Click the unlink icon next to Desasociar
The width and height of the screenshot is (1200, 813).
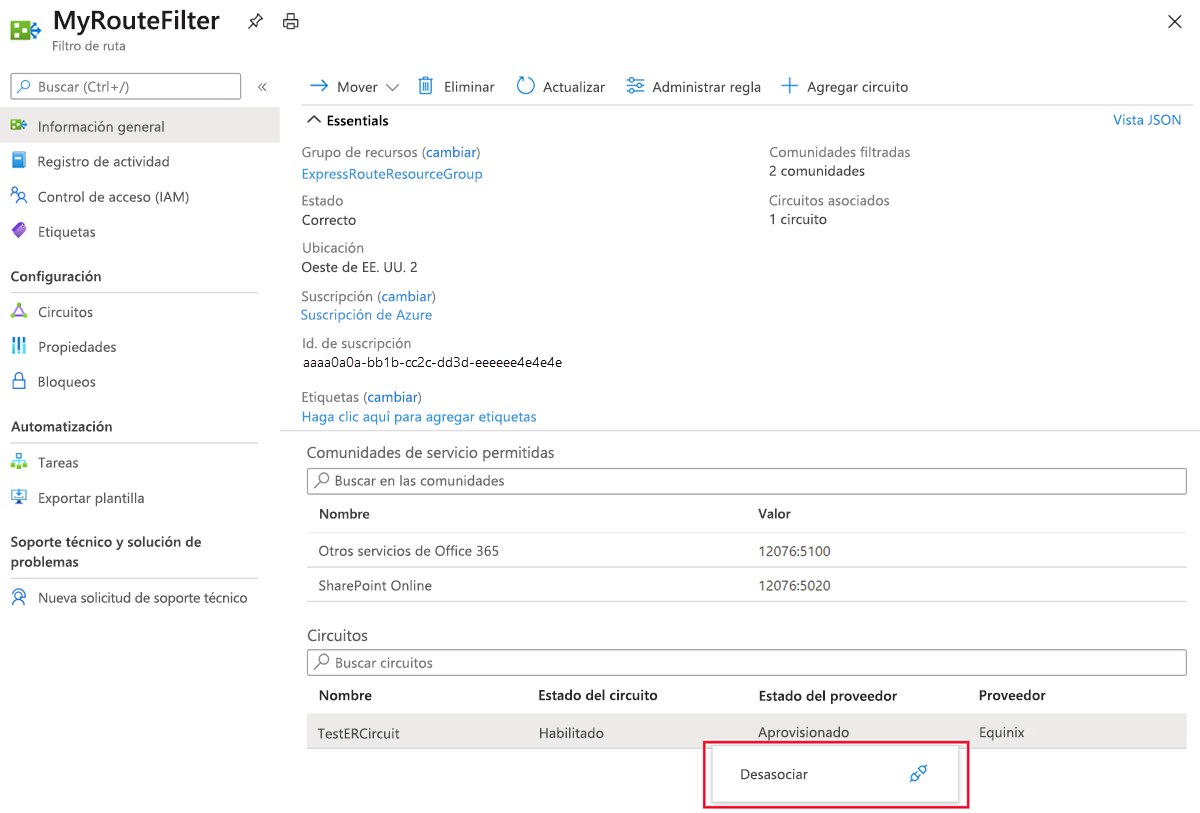[x=918, y=774]
